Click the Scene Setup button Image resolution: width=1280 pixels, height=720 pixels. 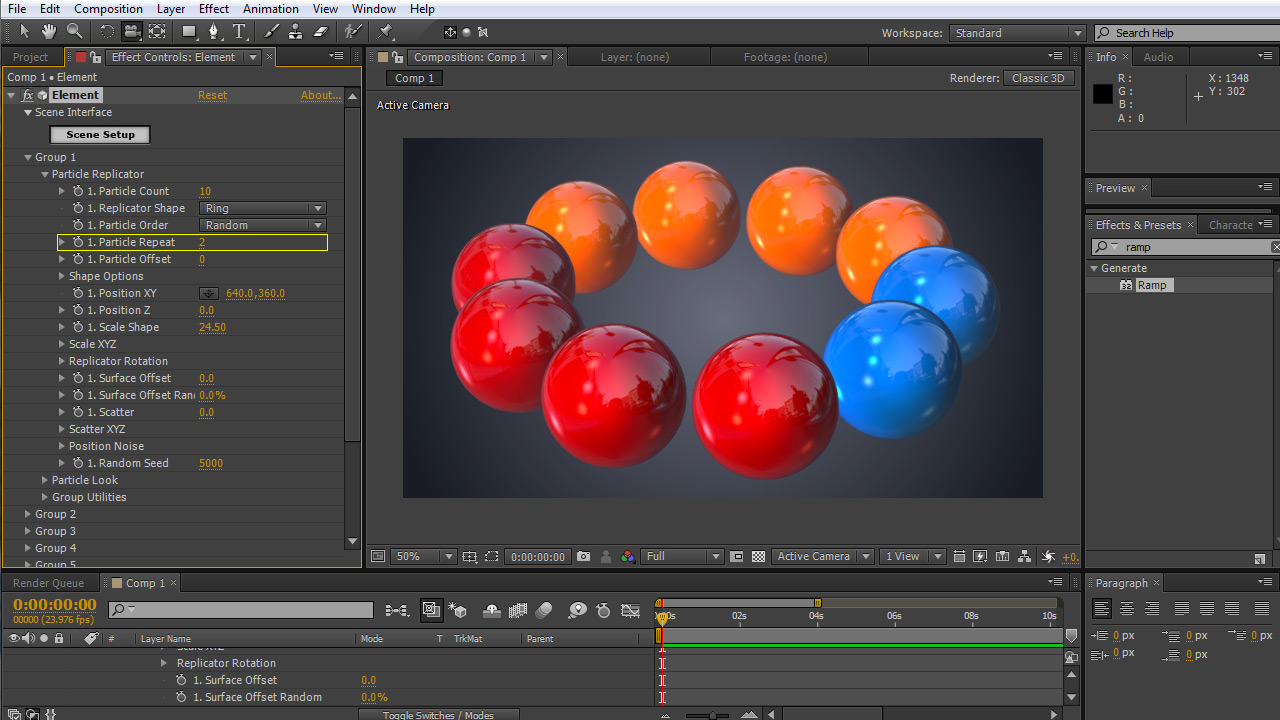click(x=100, y=134)
